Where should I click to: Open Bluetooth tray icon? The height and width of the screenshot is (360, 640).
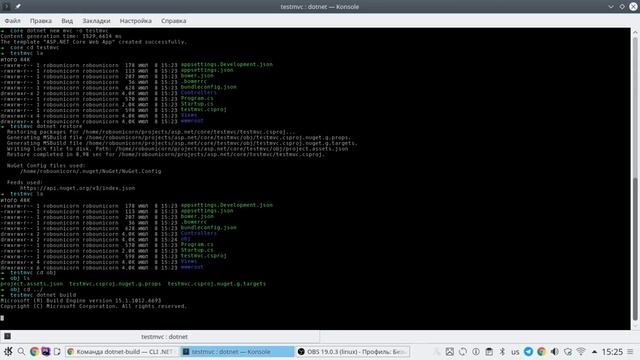click(502, 351)
